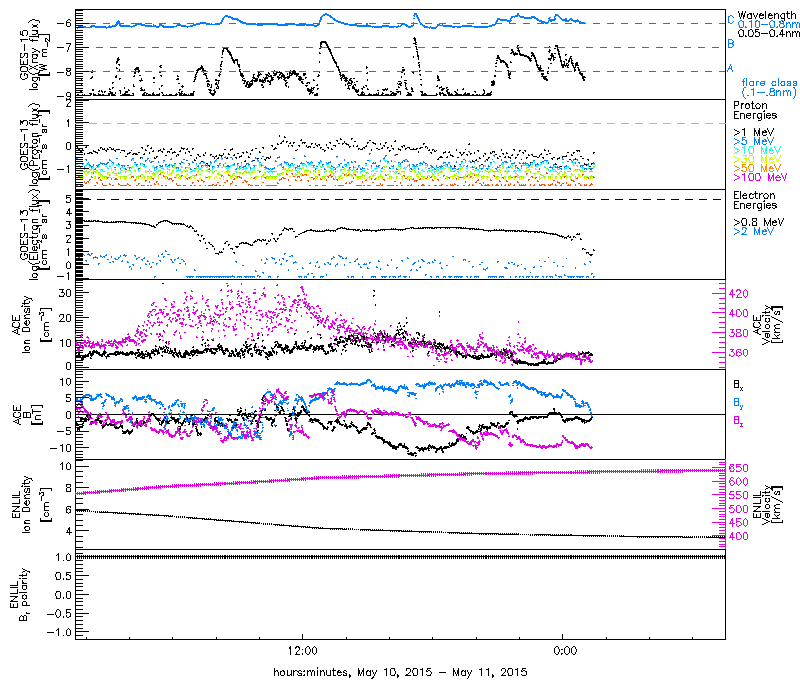Screen dimensions: 800x680
Task: Click the '>0.8 MeV' electron energy label
Action: (x=759, y=222)
